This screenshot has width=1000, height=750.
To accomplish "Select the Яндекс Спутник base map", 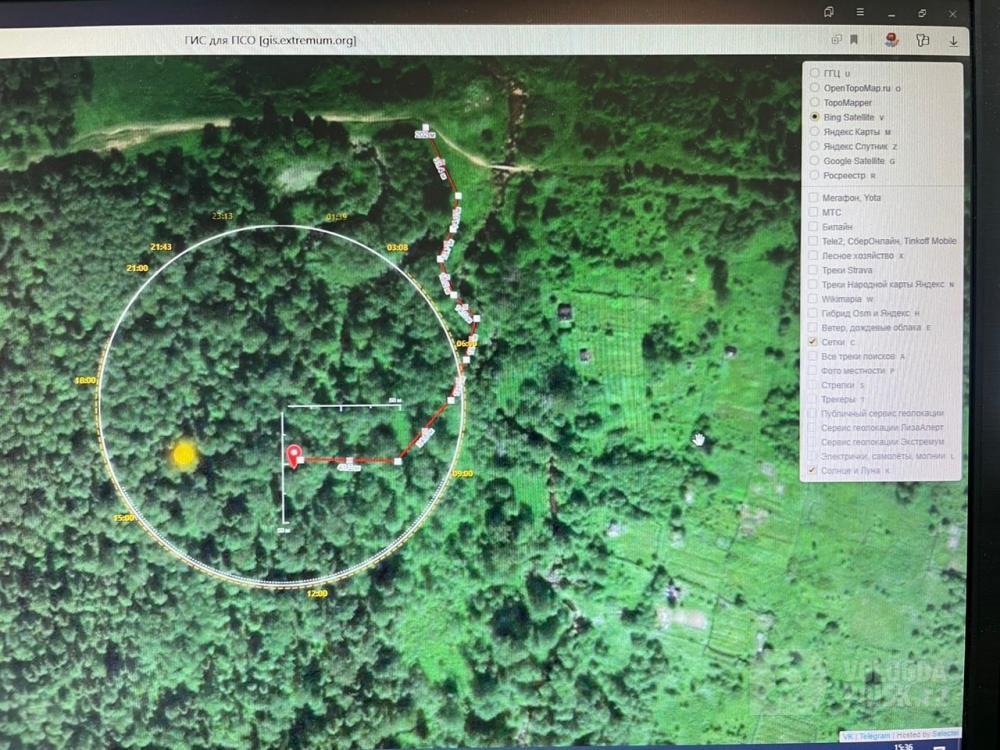I will 814,146.
